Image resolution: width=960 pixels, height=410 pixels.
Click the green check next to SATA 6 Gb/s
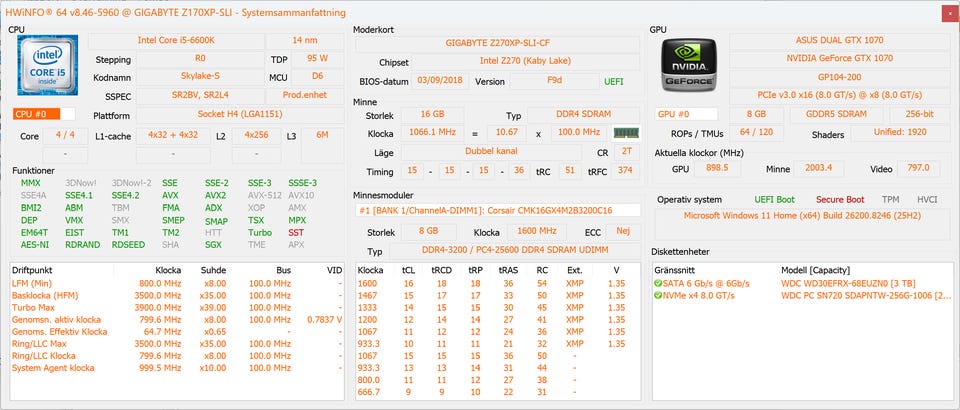point(658,283)
